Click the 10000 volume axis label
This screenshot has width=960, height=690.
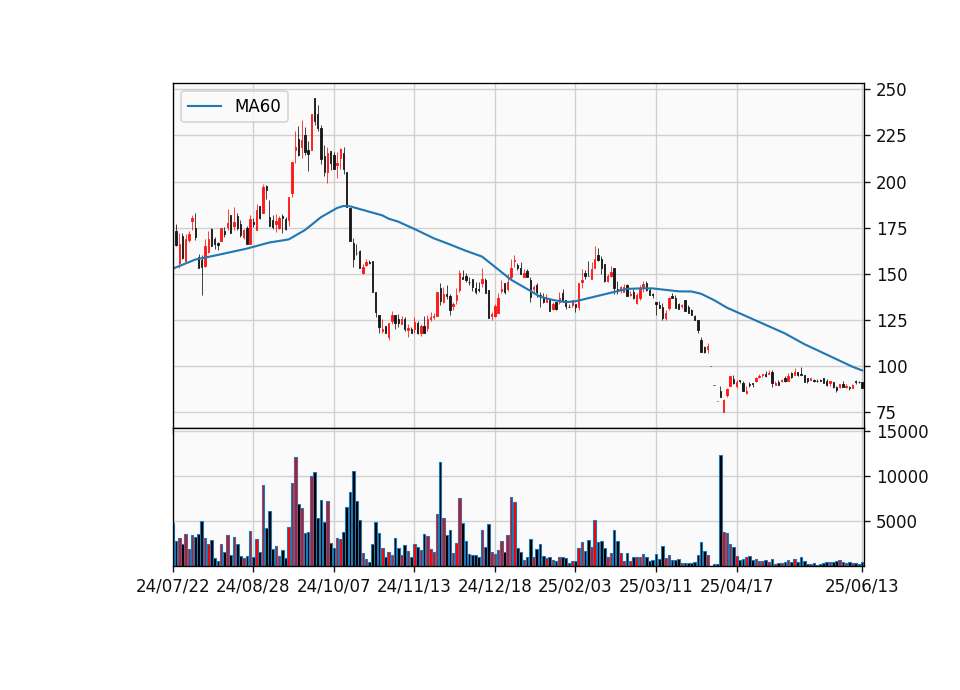(902, 477)
